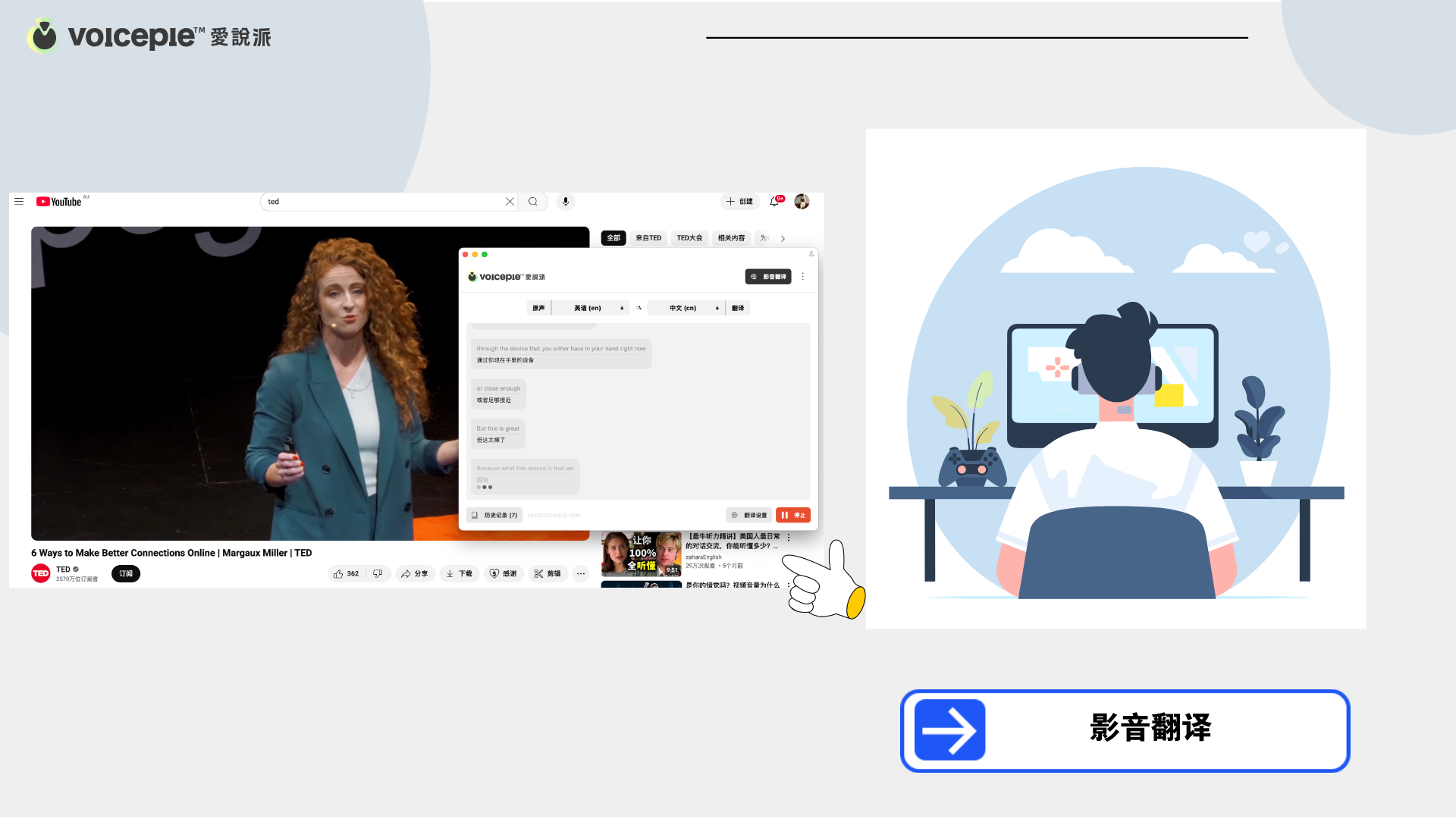Screen dimensions: 1456x819
Task: Swap languages using the arrow icon
Action: [639, 308]
